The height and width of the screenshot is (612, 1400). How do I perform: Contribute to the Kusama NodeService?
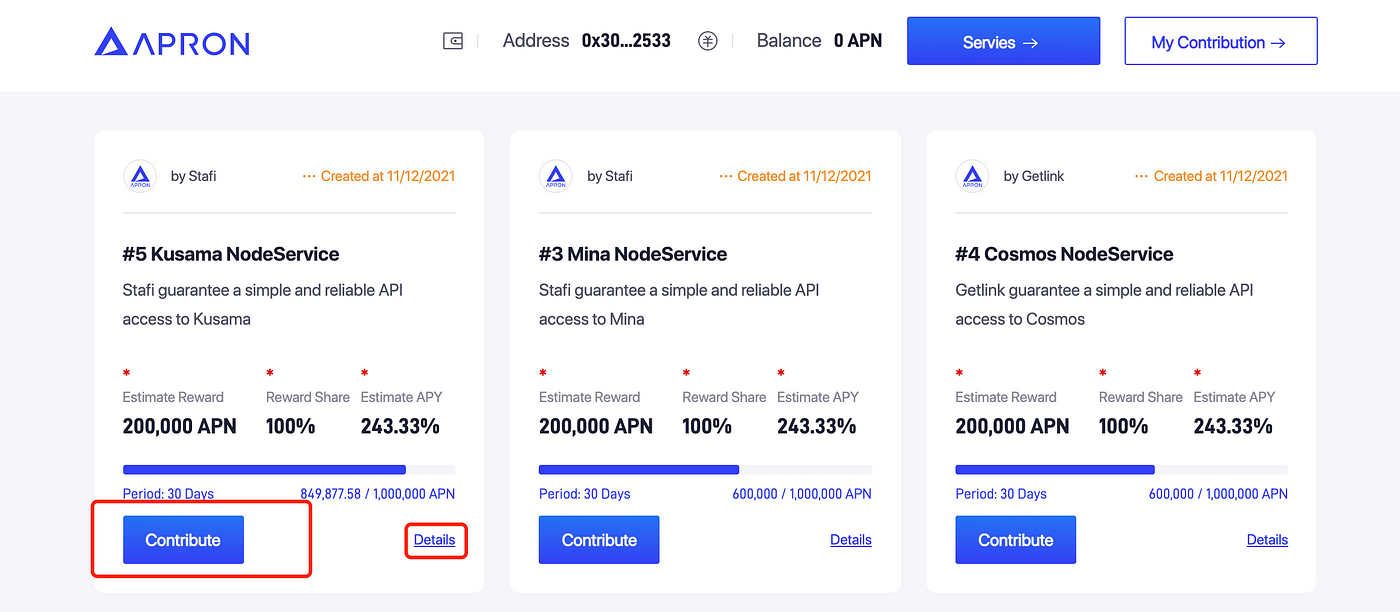pos(183,540)
